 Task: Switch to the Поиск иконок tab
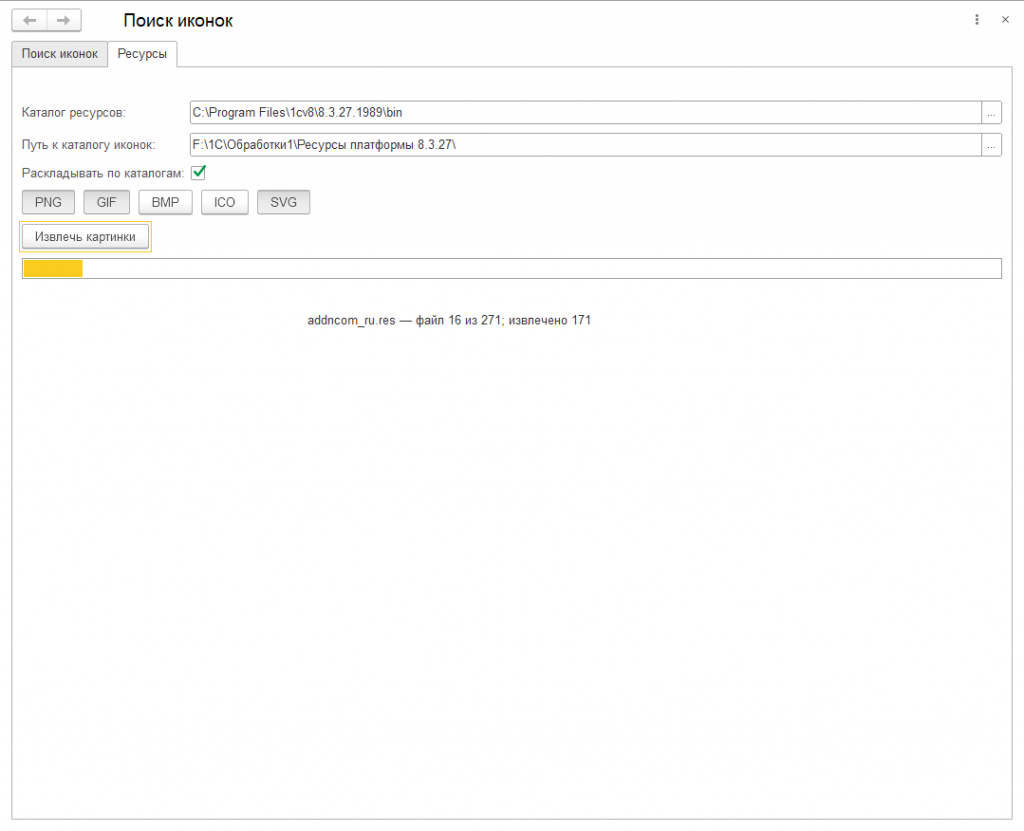[59, 54]
